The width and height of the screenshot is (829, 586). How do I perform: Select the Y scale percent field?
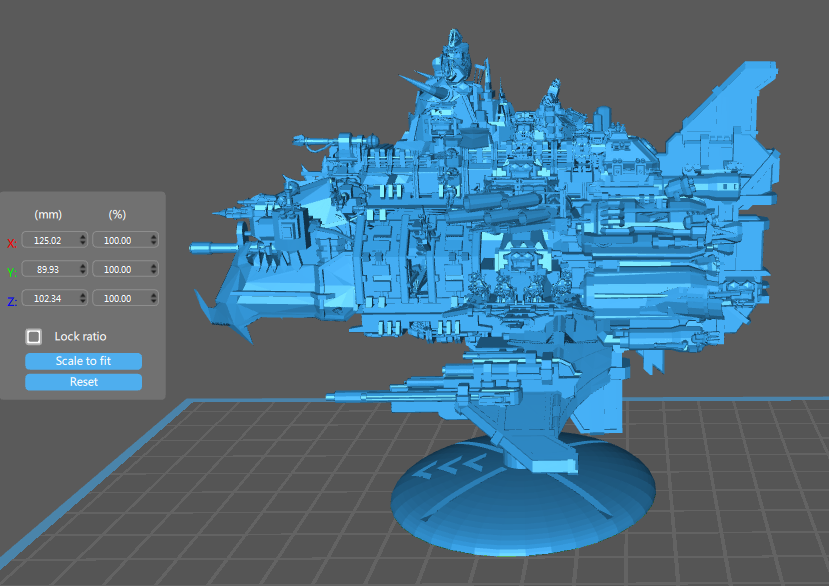[x=125, y=269]
